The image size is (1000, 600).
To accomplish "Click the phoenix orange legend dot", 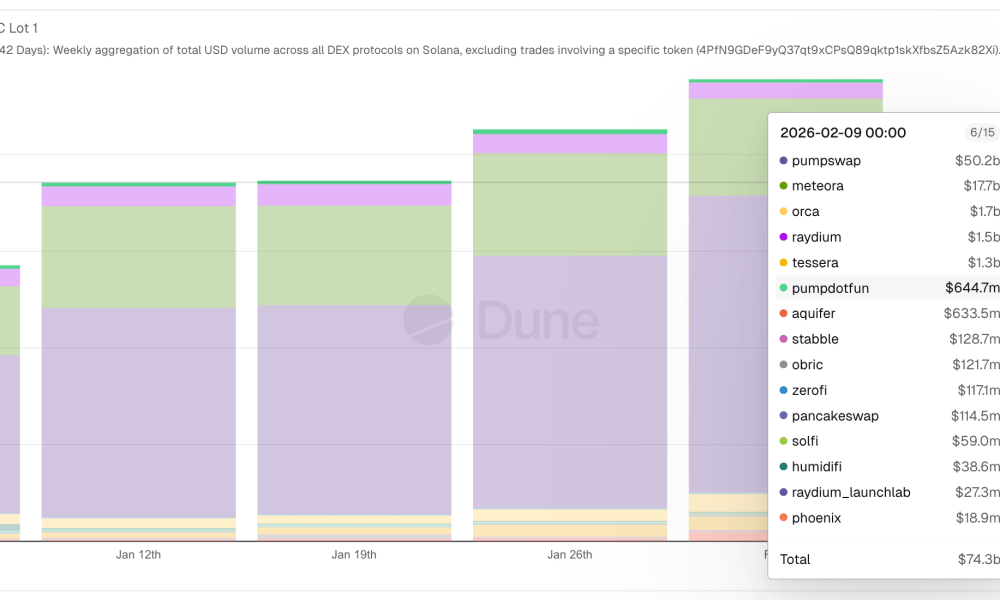I will tap(783, 518).
